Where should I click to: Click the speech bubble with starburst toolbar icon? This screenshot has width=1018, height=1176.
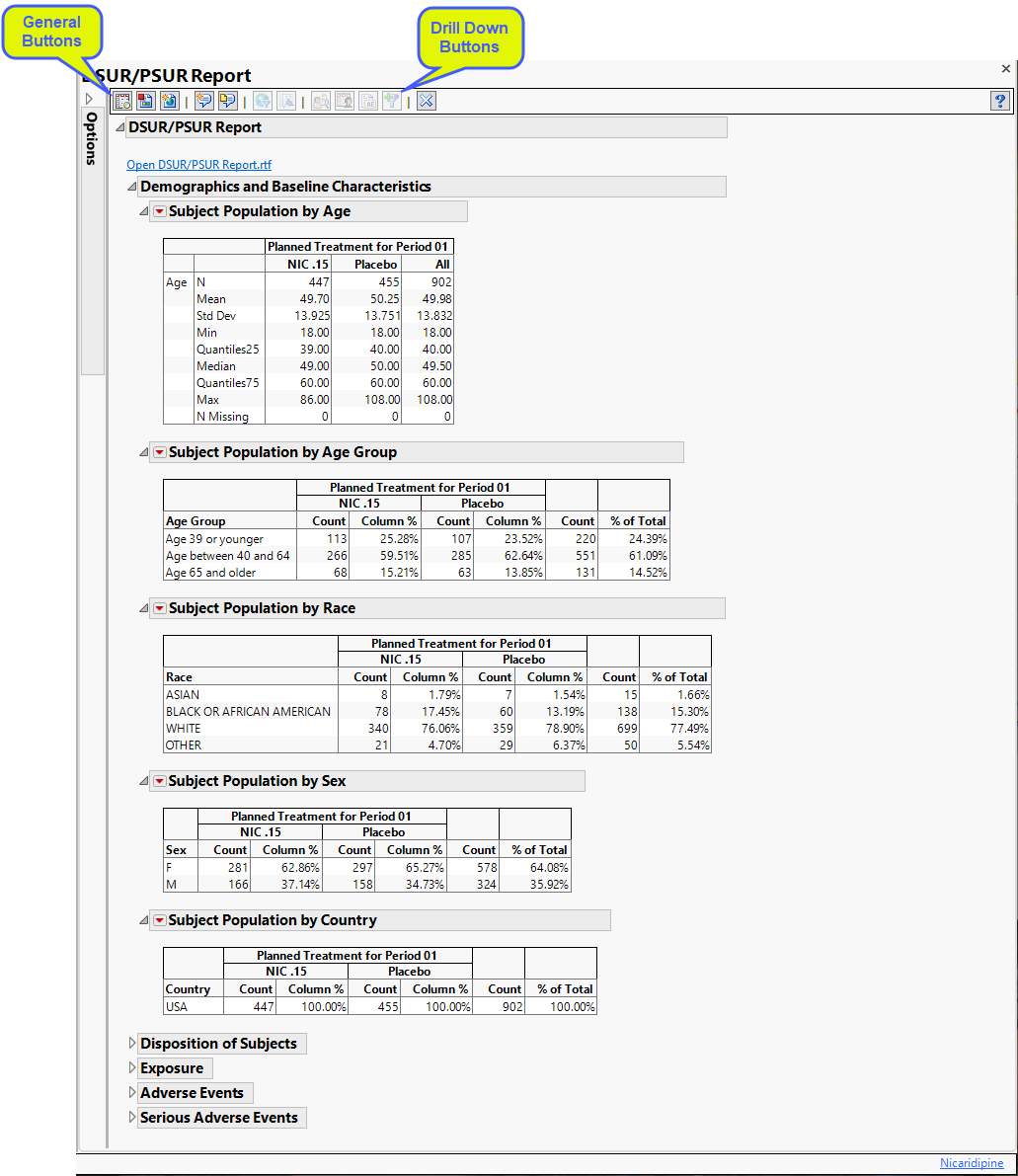(x=204, y=101)
